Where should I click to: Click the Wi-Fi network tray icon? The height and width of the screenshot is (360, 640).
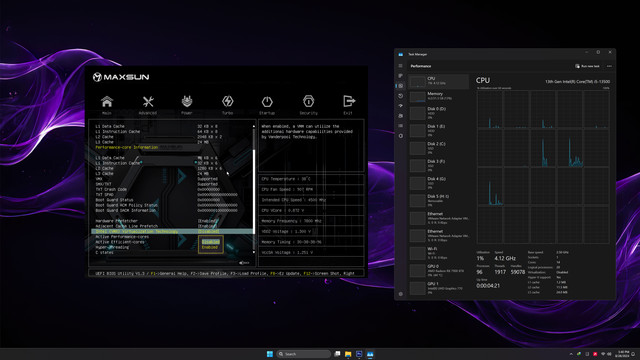pos(603,354)
